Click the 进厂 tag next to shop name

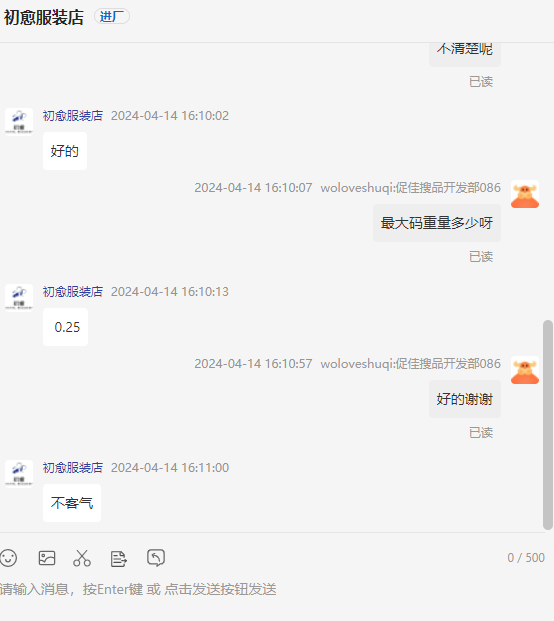pyautogui.click(x=112, y=17)
